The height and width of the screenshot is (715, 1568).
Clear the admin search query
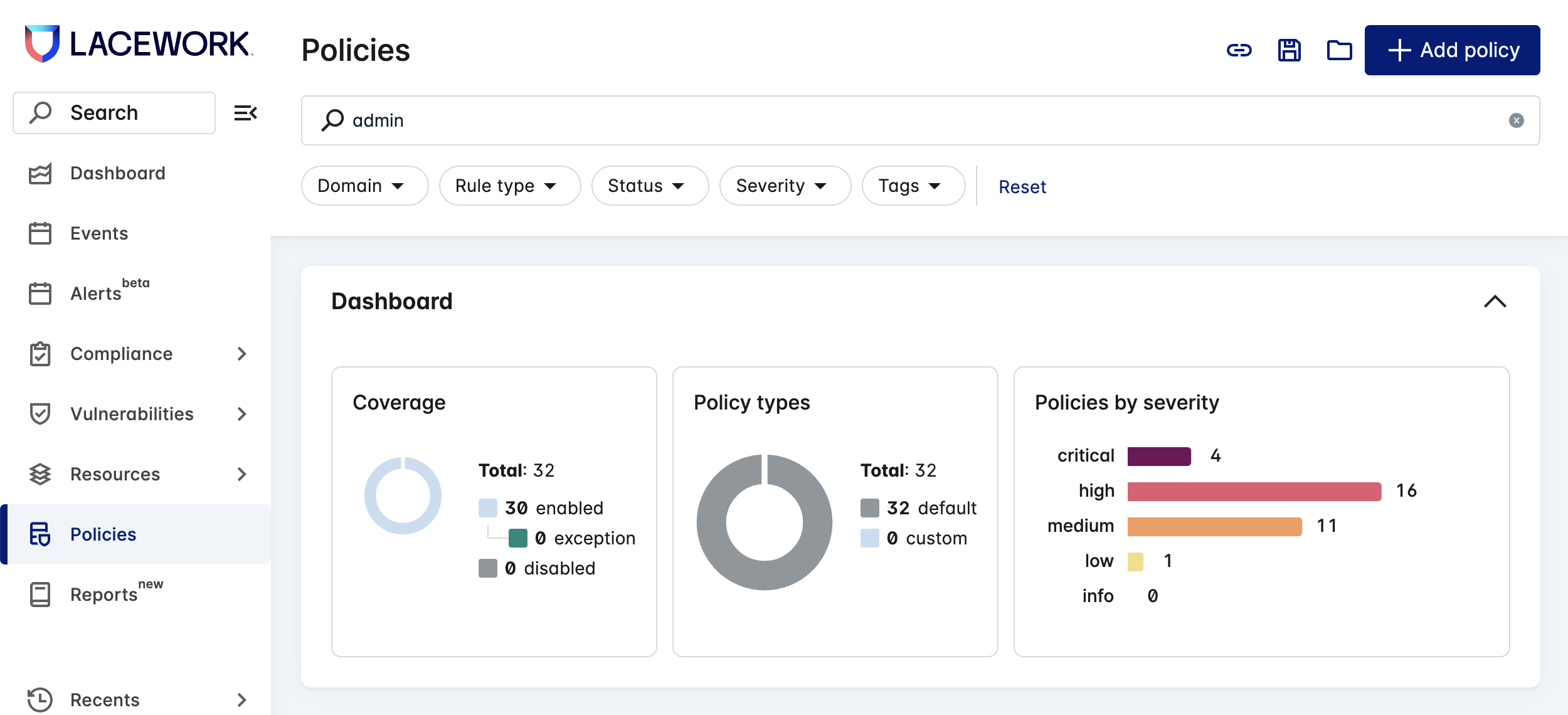click(1517, 120)
